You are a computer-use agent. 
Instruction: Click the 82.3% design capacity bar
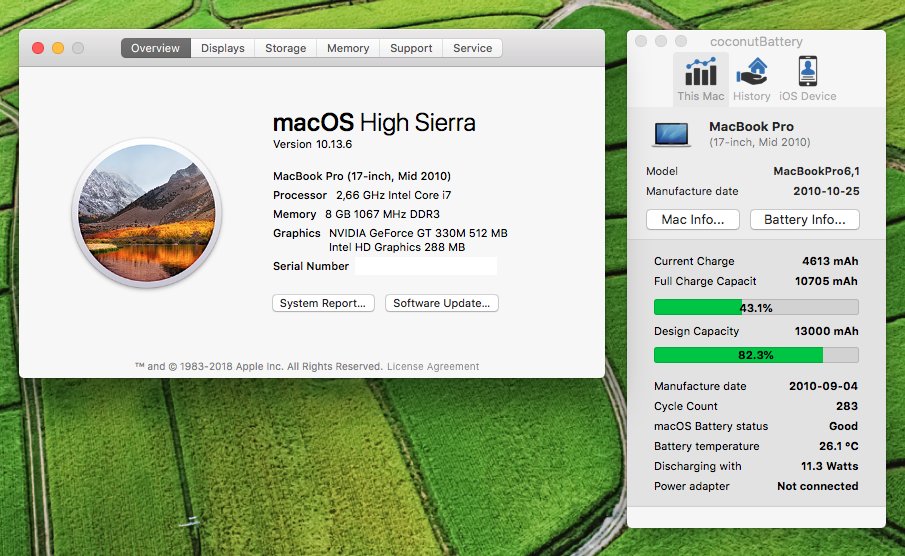756,355
